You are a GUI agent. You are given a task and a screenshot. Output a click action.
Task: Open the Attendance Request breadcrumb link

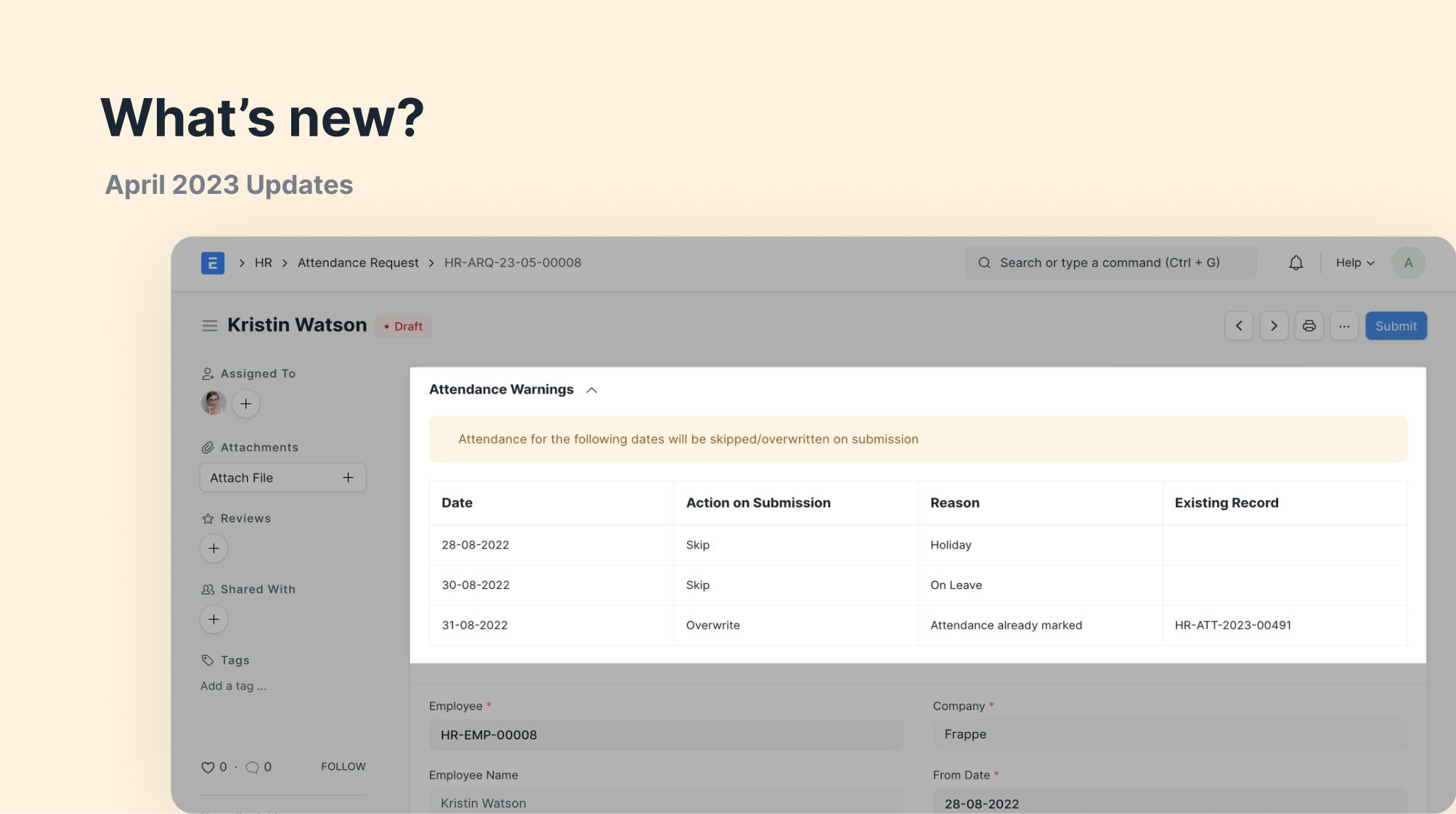(358, 262)
